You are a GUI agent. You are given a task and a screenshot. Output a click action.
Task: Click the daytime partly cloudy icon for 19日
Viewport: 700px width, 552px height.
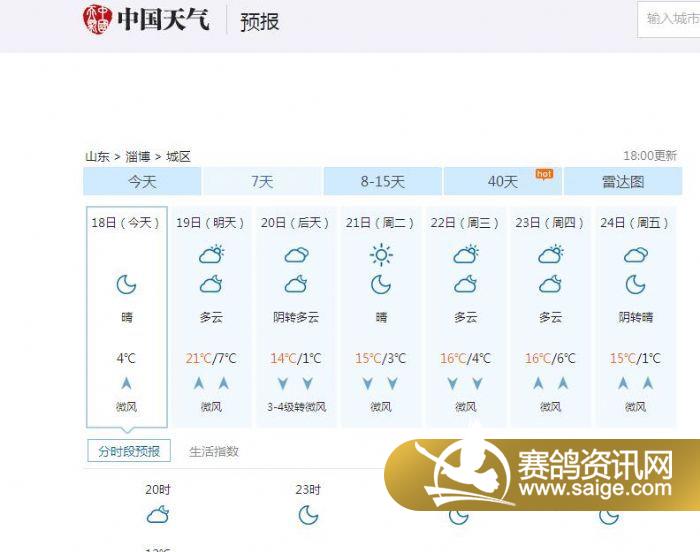tap(211, 255)
